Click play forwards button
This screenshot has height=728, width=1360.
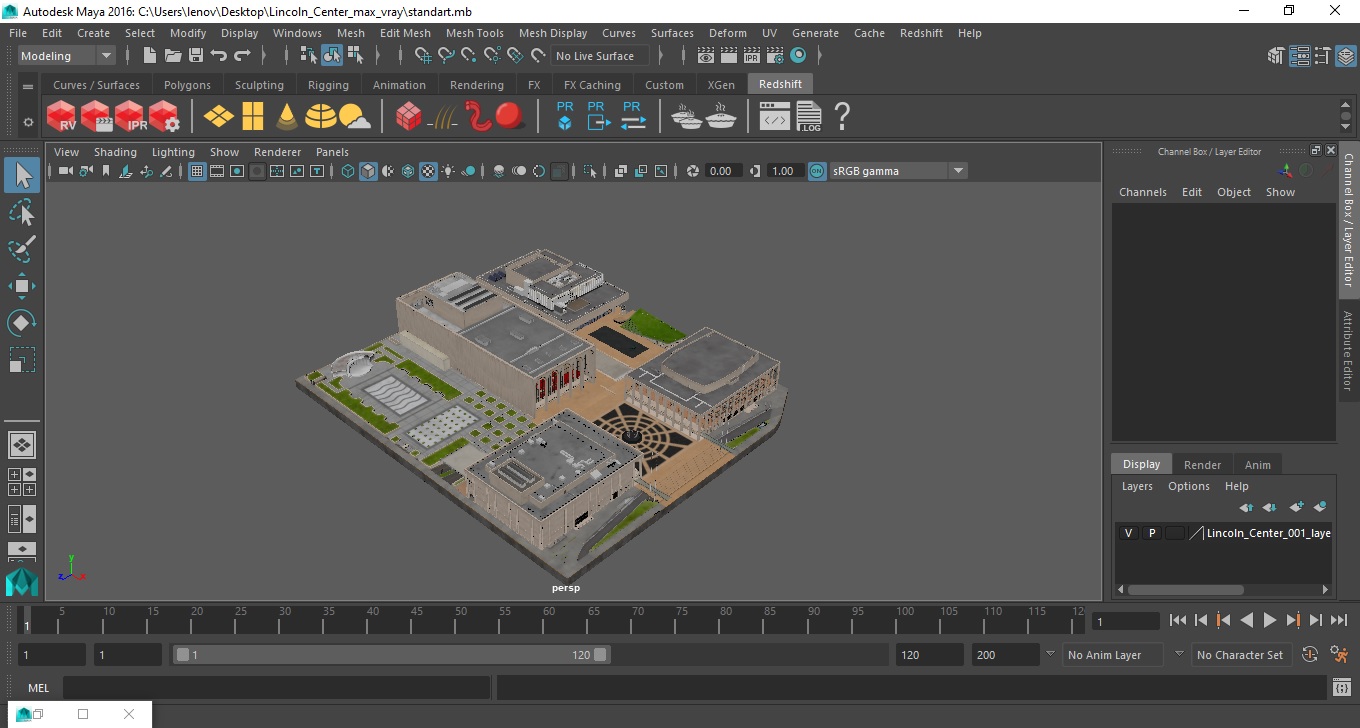coord(1270,621)
